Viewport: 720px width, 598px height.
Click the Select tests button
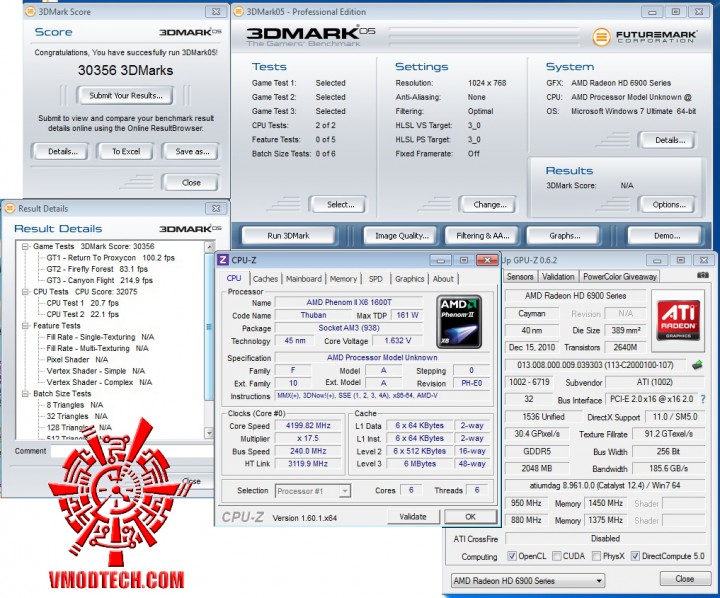340,205
